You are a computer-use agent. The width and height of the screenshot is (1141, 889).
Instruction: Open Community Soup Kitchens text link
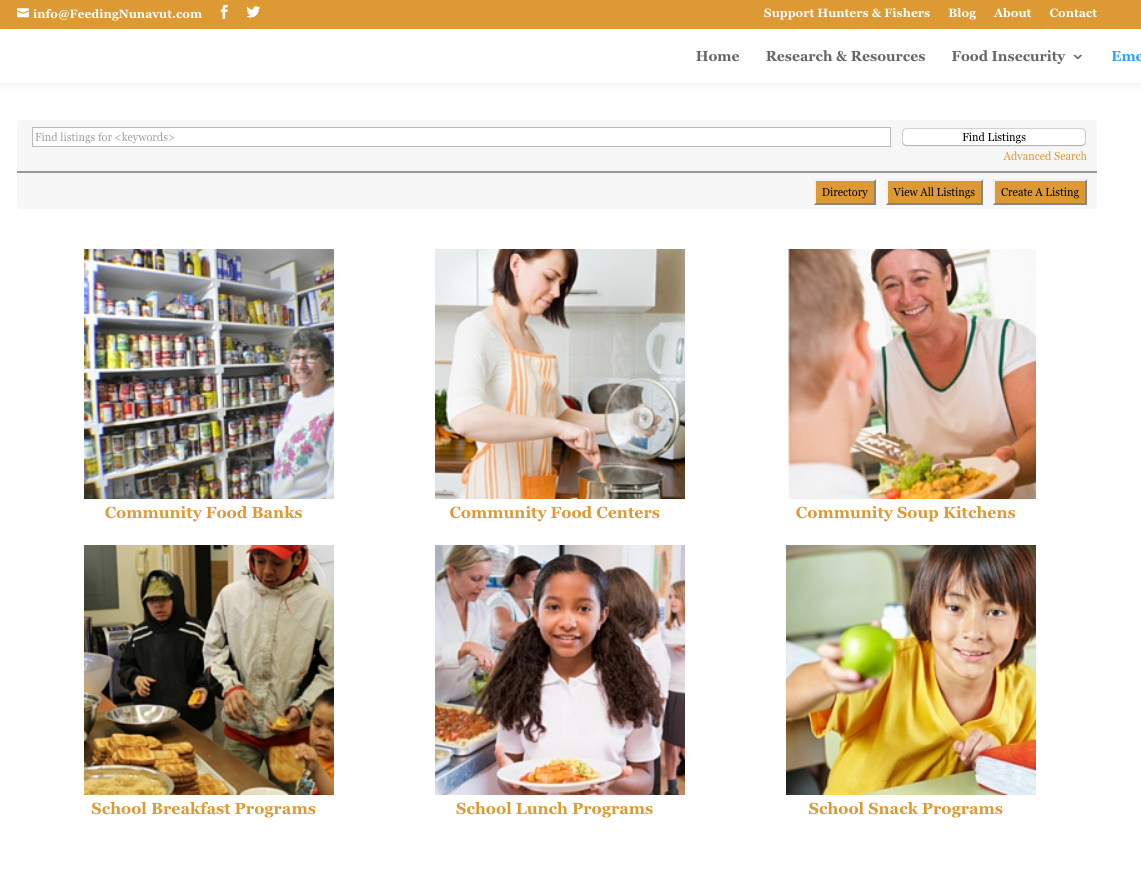[x=905, y=513]
